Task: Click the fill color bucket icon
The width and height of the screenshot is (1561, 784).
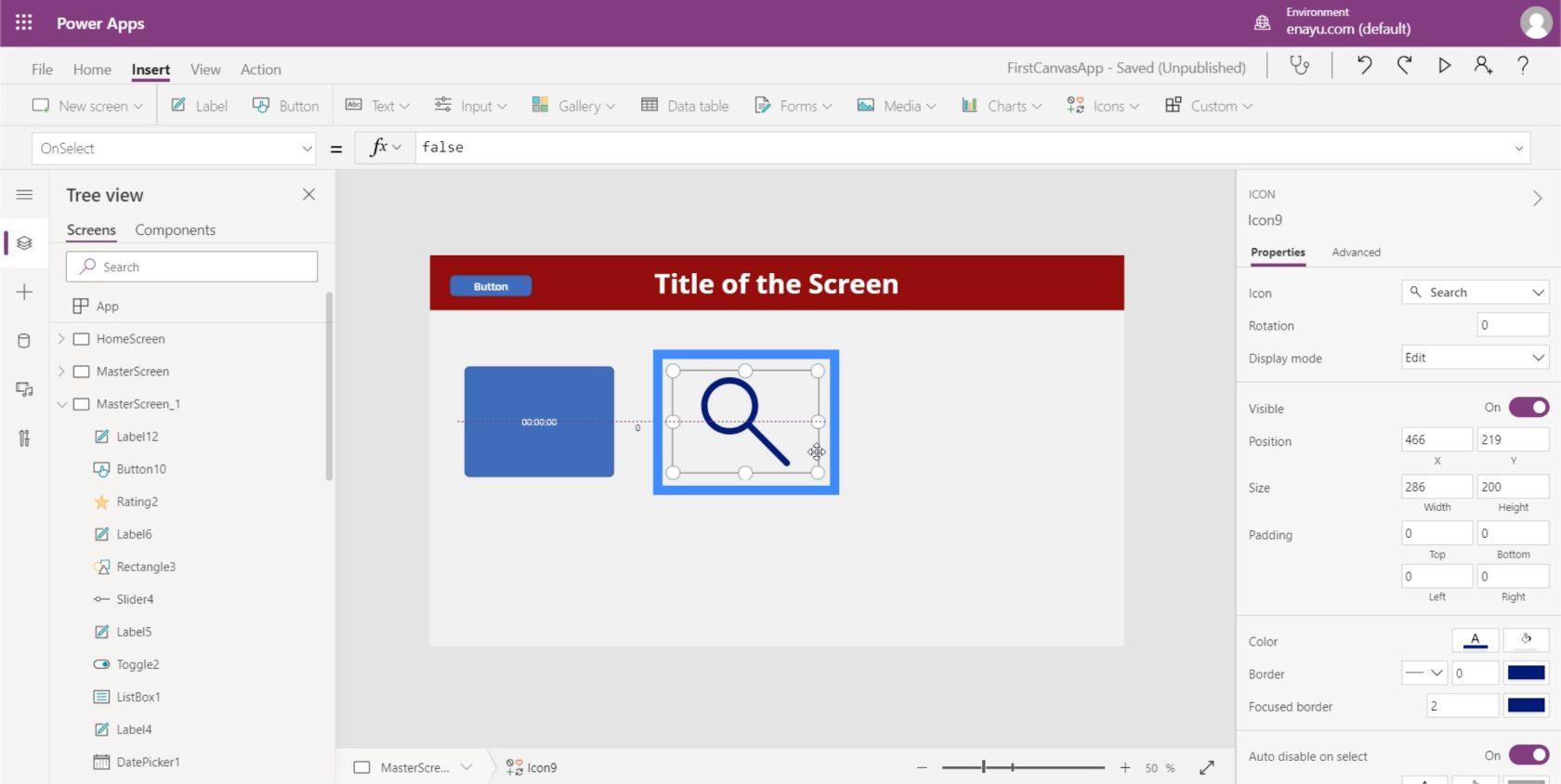Action: pos(1526,640)
